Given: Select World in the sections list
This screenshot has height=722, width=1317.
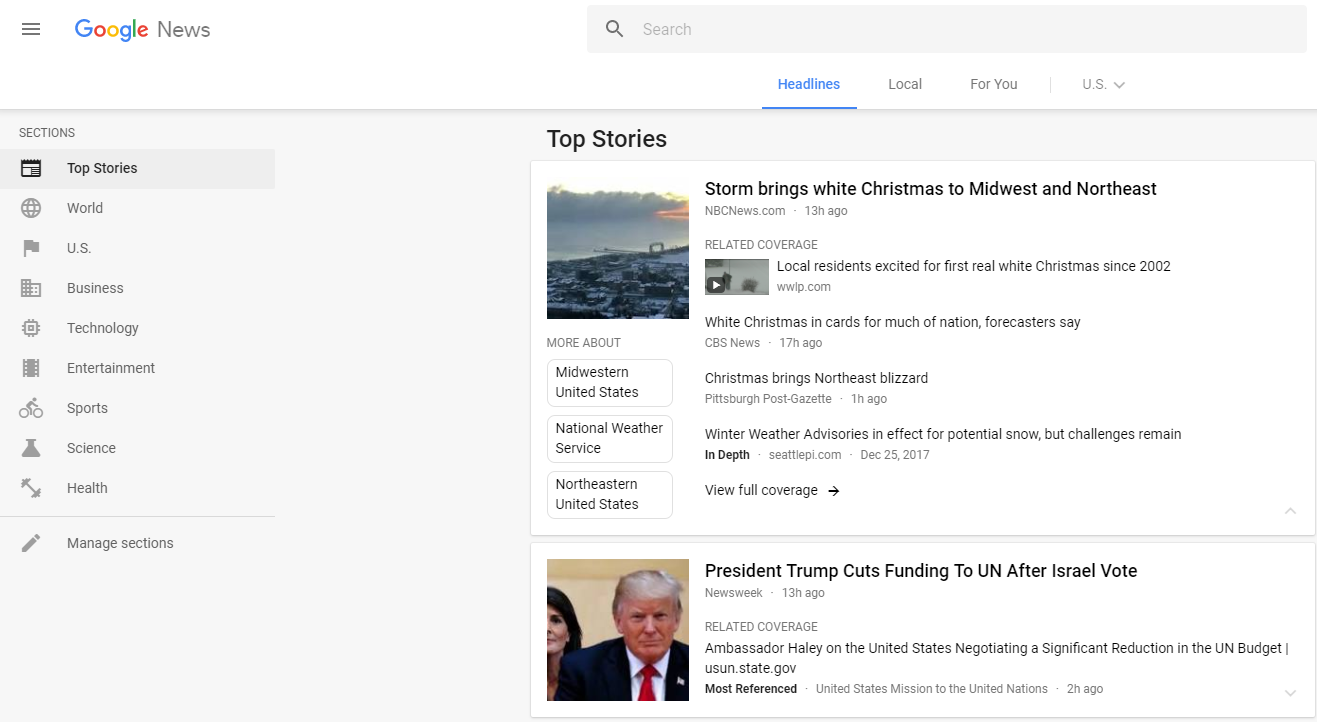Looking at the screenshot, I should coord(137,208).
